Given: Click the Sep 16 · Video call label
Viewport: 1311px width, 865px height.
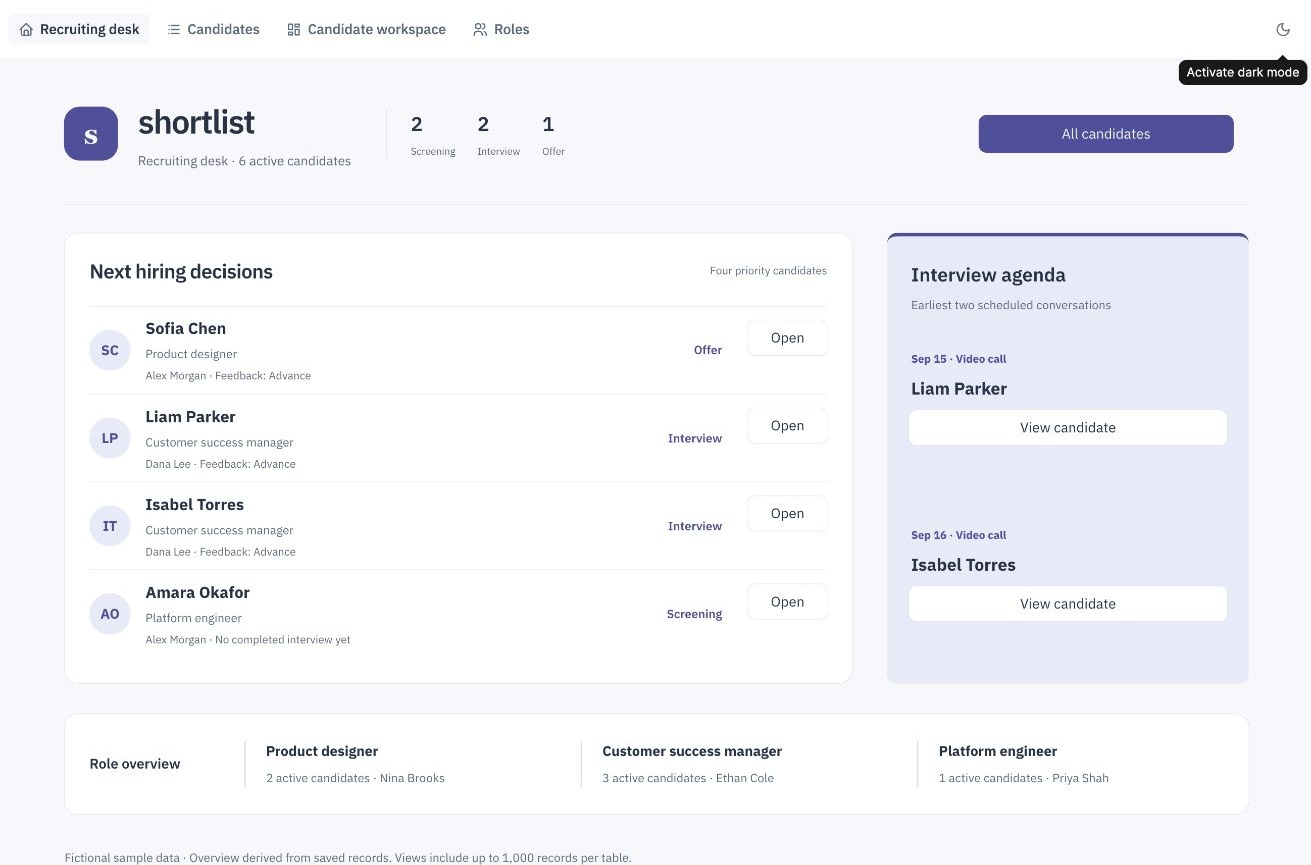Looking at the screenshot, I should pos(959,535).
